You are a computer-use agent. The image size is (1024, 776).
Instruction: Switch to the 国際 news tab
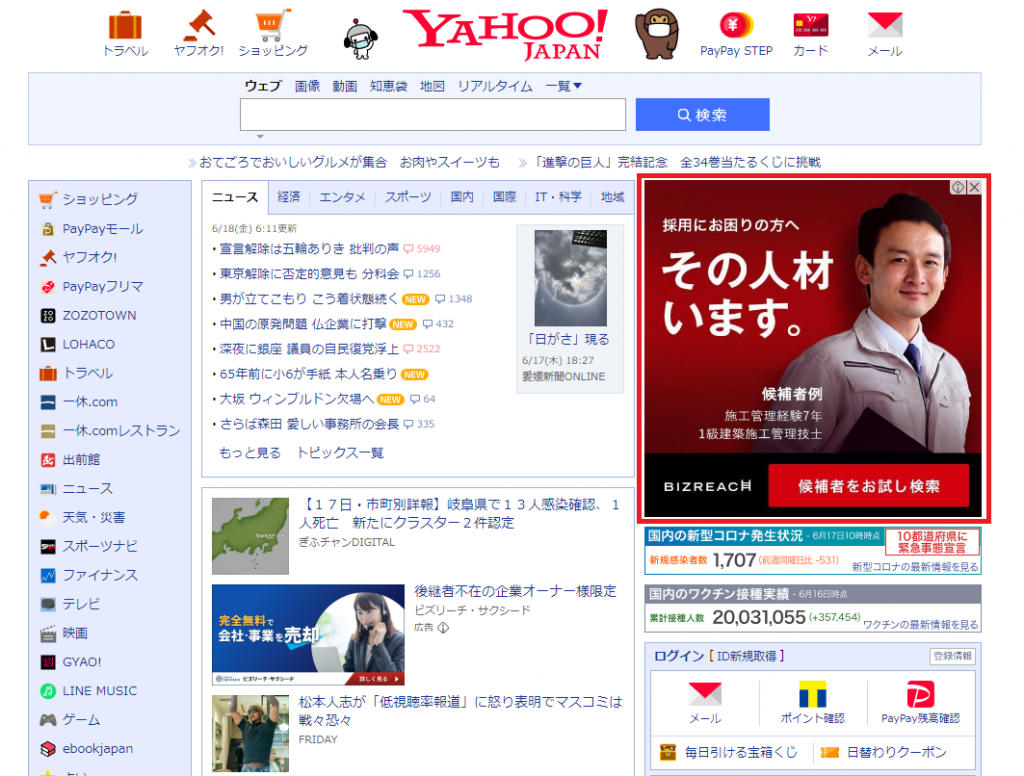504,197
